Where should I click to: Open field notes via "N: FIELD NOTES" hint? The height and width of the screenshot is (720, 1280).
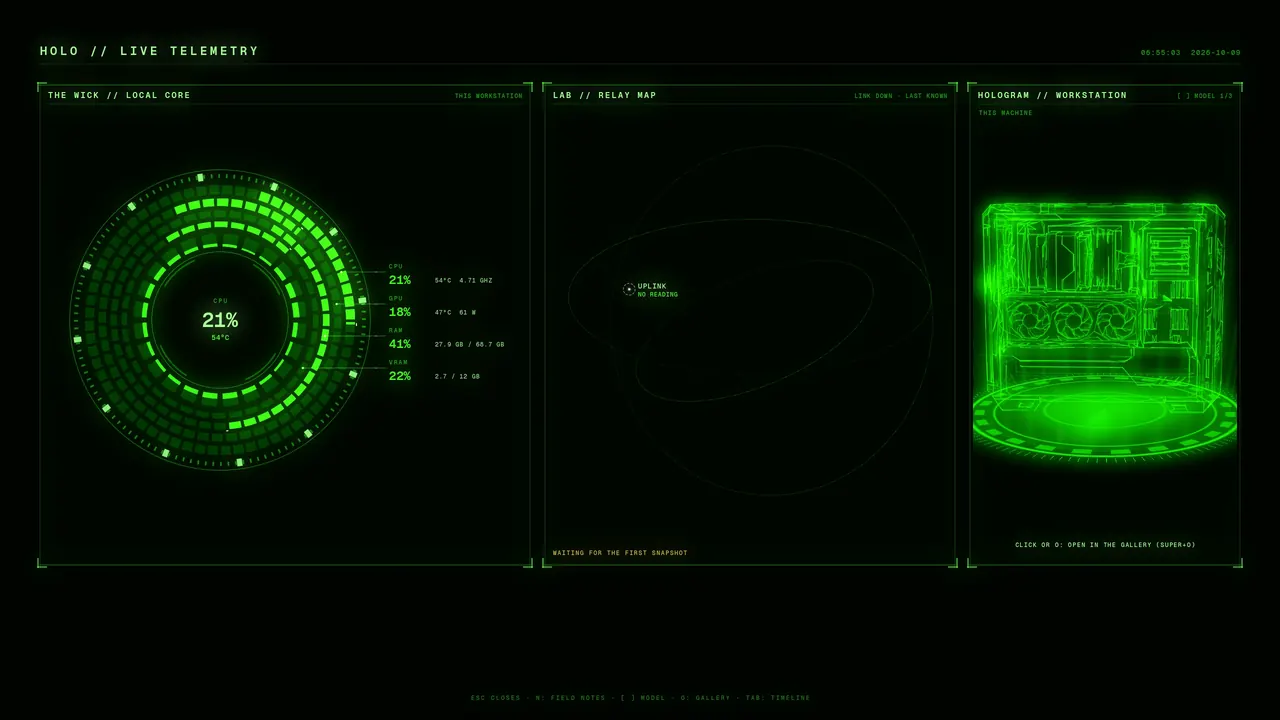point(571,698)
